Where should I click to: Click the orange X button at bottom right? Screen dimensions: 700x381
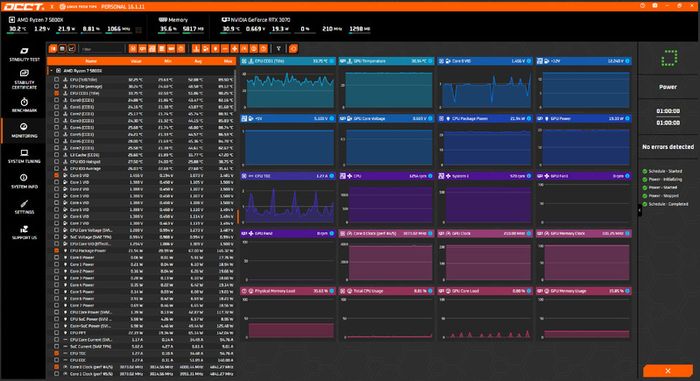tap(667, 371)
